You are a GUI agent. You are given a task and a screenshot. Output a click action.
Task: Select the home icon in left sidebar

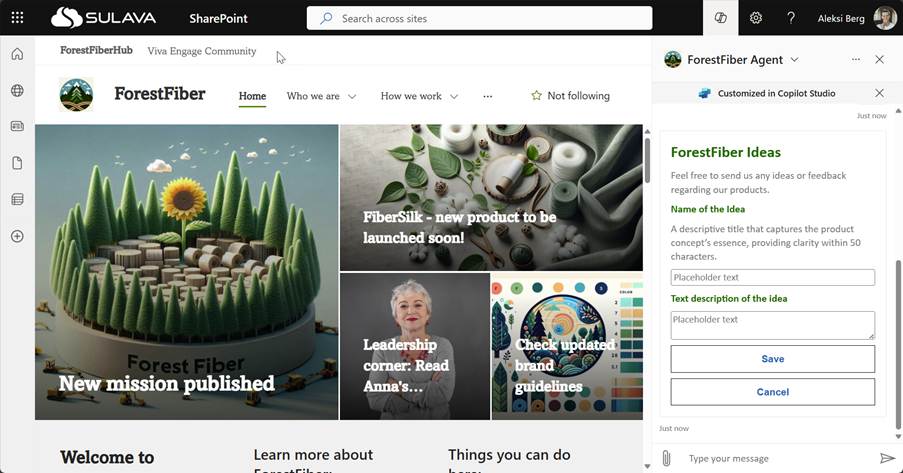click(17, 54)
